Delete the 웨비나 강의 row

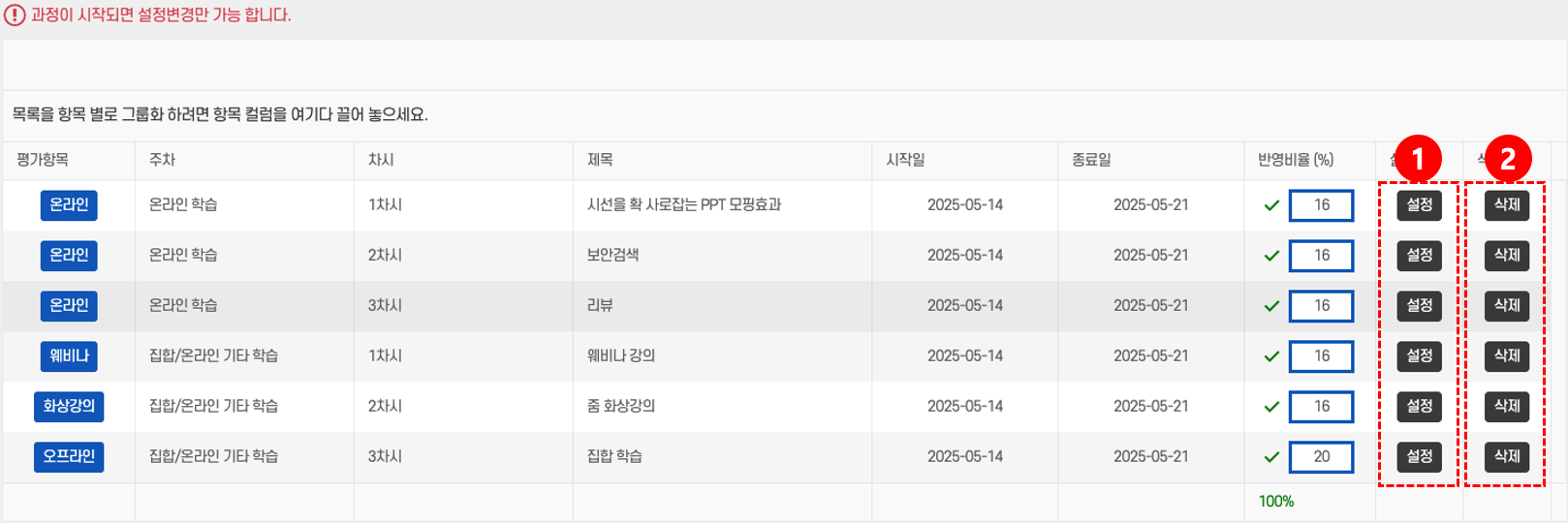pyautogui.click(x=1506, y=356)
